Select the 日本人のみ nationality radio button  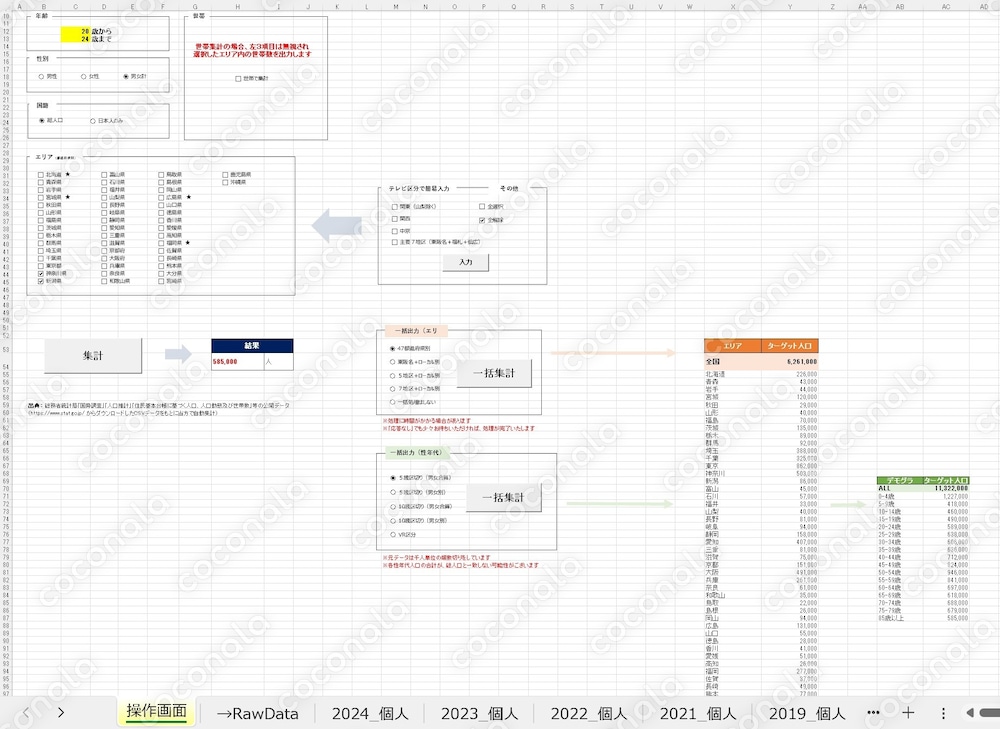pyautogui.click(x=93, y=121)
